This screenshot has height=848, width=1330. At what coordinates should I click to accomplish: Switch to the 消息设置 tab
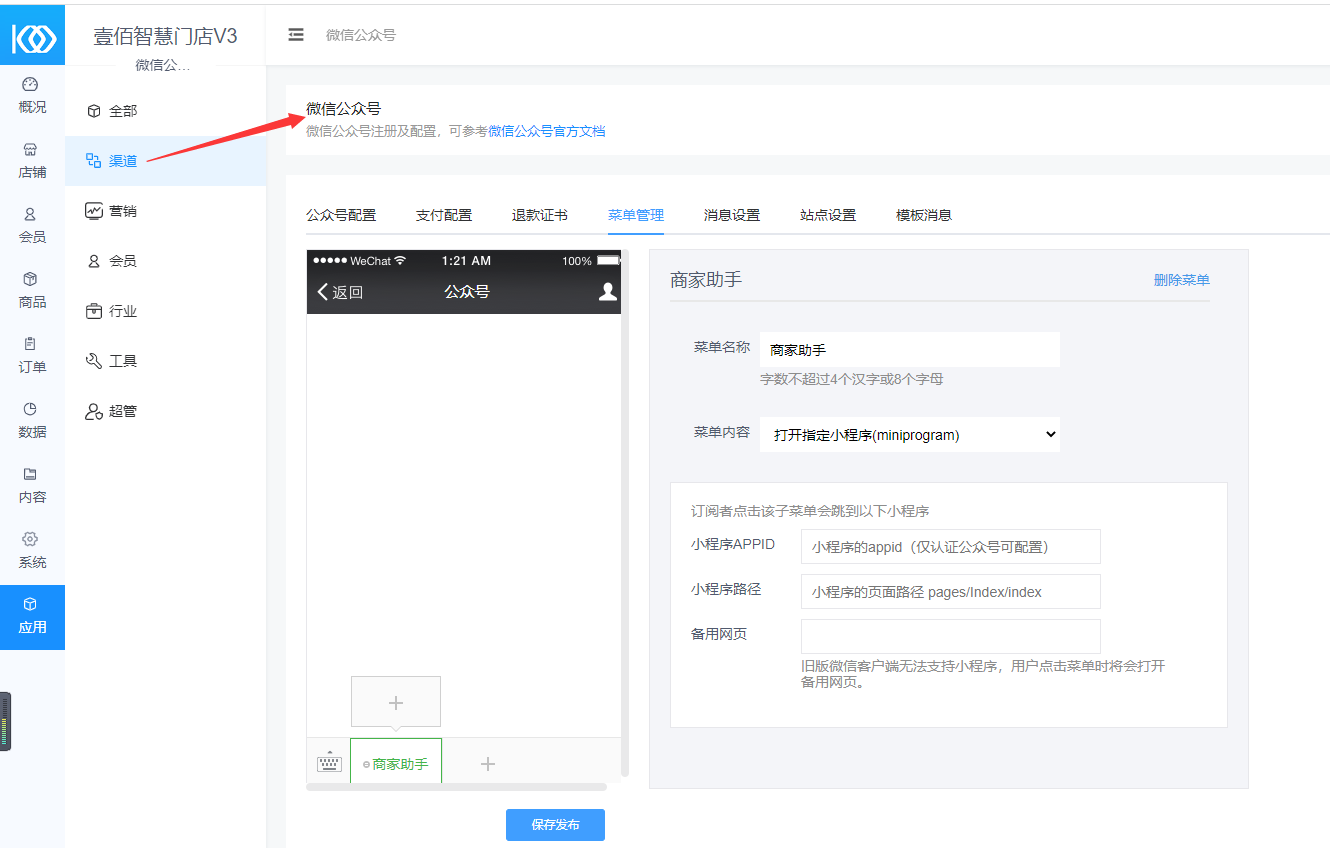(x=732, y=215)
